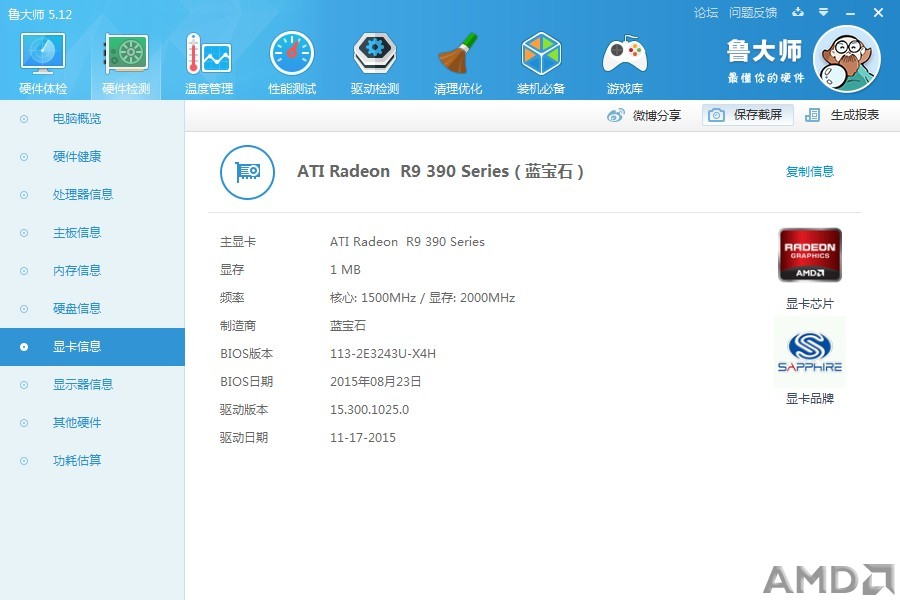Screen dimensions: 900x600
Task: Click the Sapphire brand logo
Action: tap(810, 352)
